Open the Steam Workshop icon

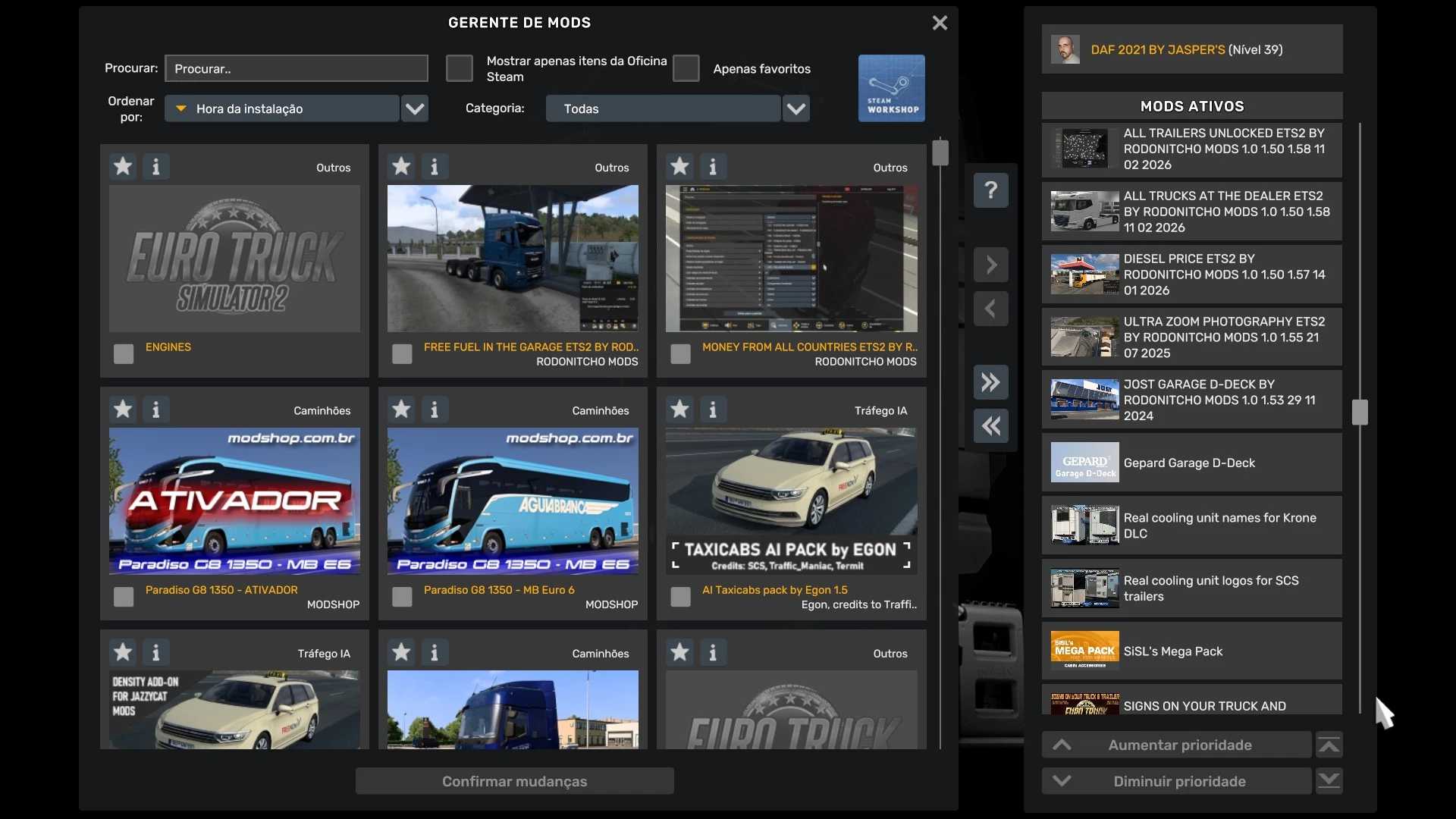[891, 88]
